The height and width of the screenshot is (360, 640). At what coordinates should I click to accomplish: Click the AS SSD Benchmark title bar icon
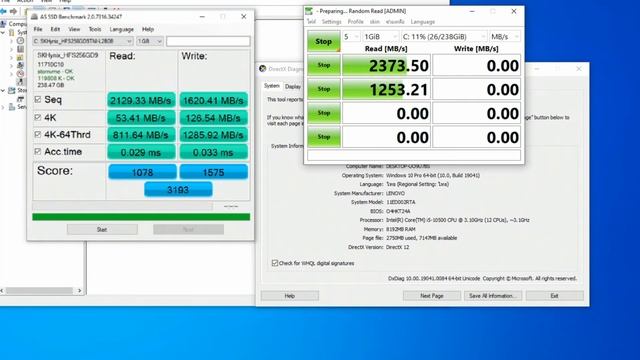[x=34, y=17]
